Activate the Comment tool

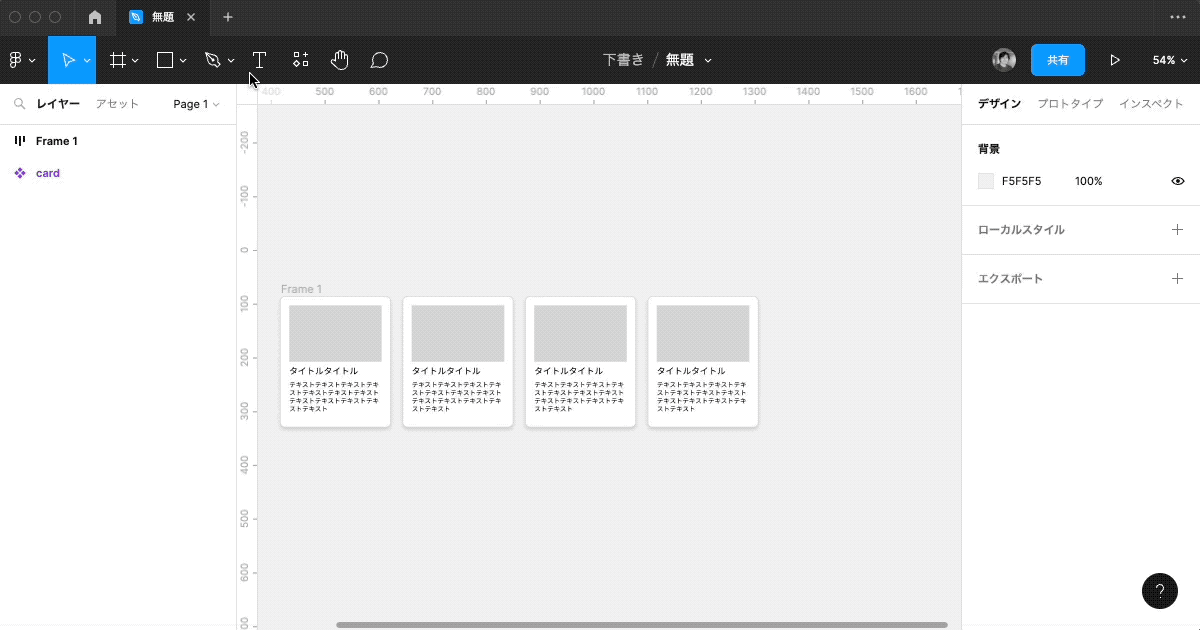[379, 60]
